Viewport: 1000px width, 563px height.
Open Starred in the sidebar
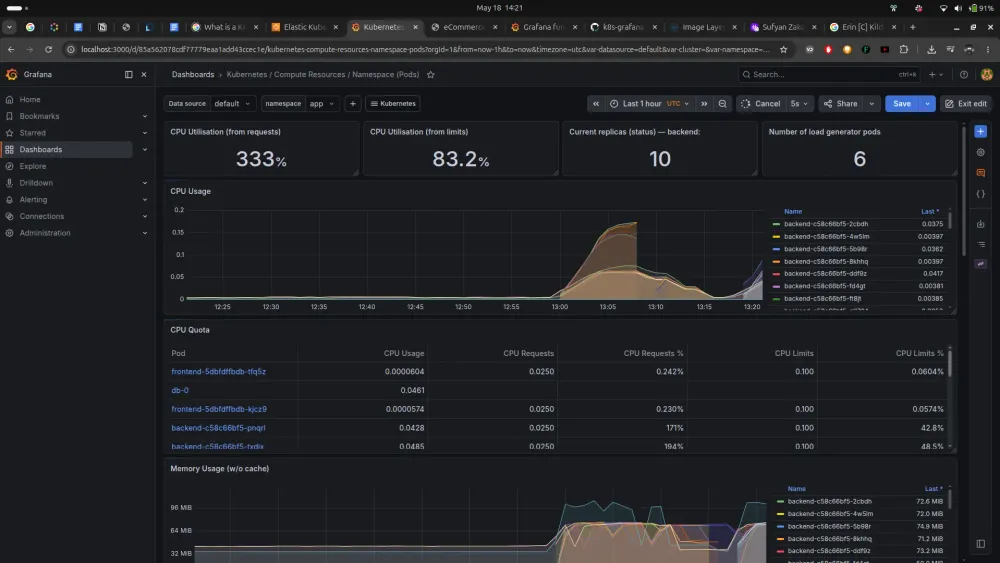(33, 133)
